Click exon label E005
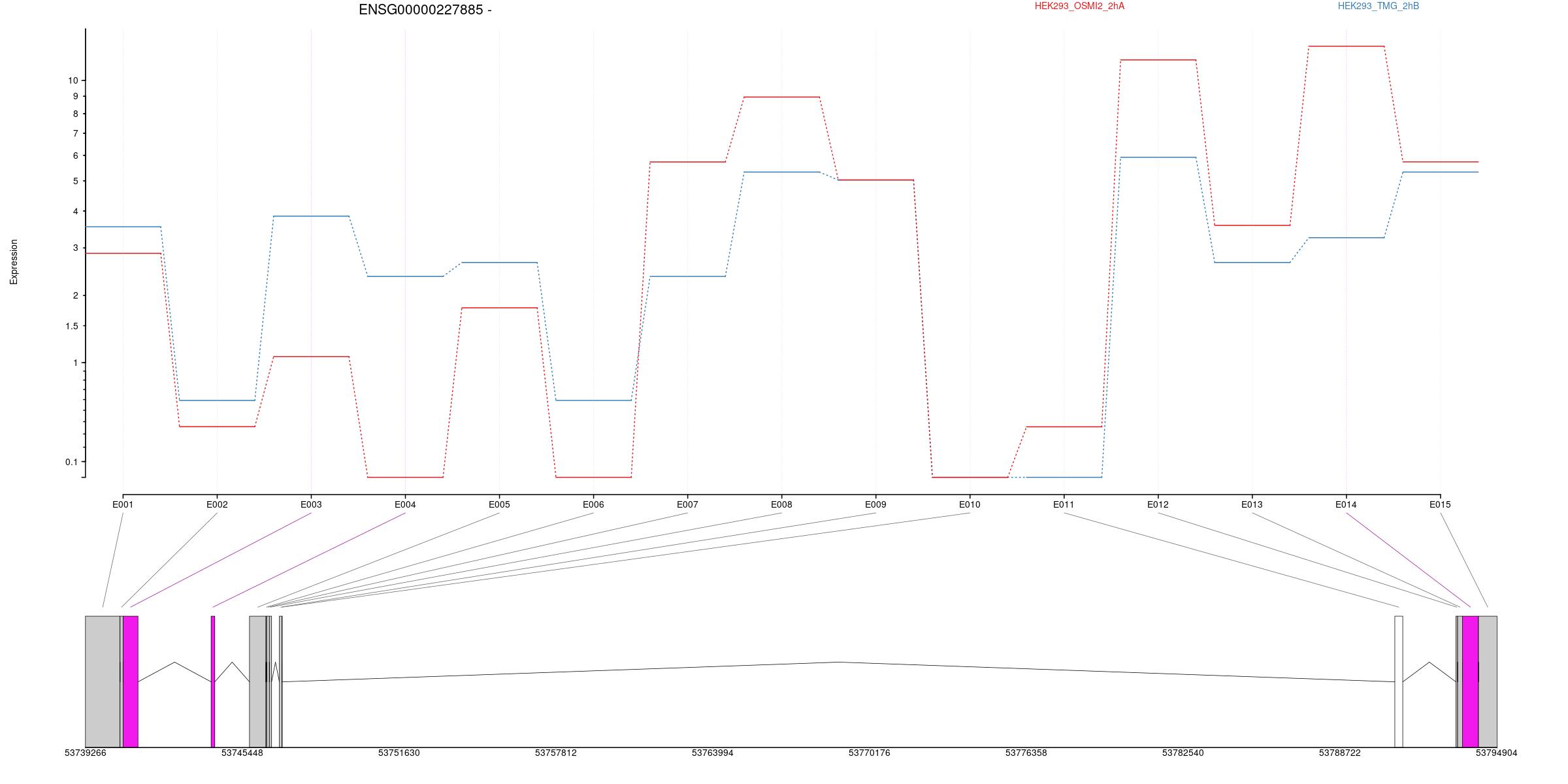 499,504
